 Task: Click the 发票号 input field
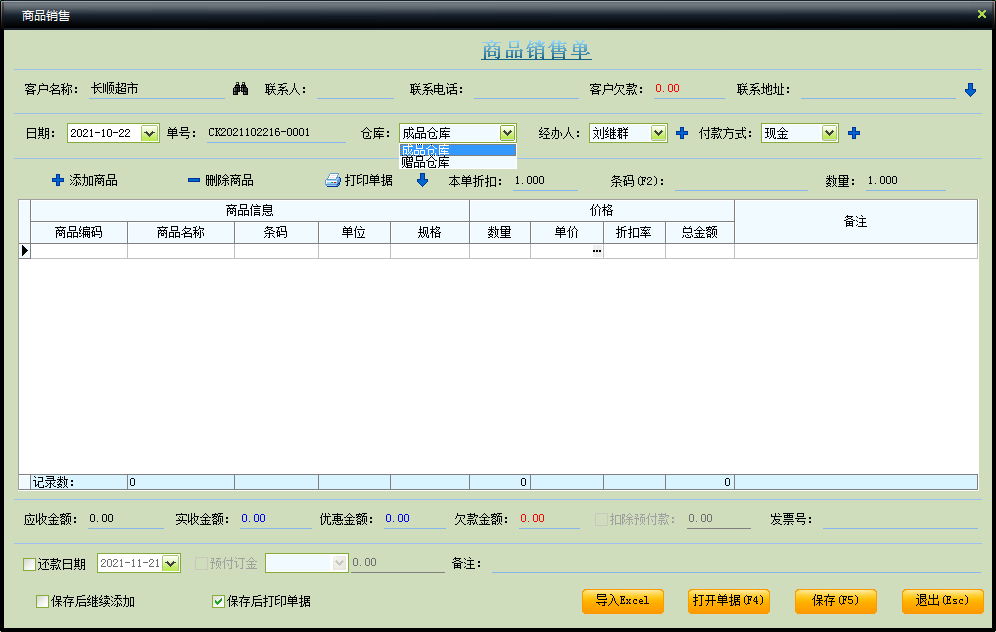coord(900,520)
